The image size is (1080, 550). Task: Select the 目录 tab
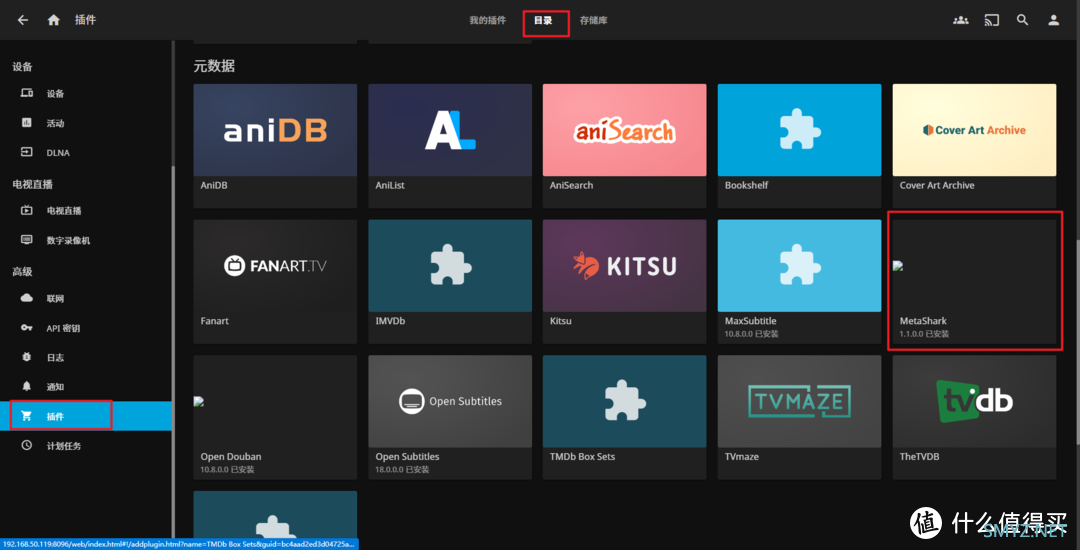543,21
